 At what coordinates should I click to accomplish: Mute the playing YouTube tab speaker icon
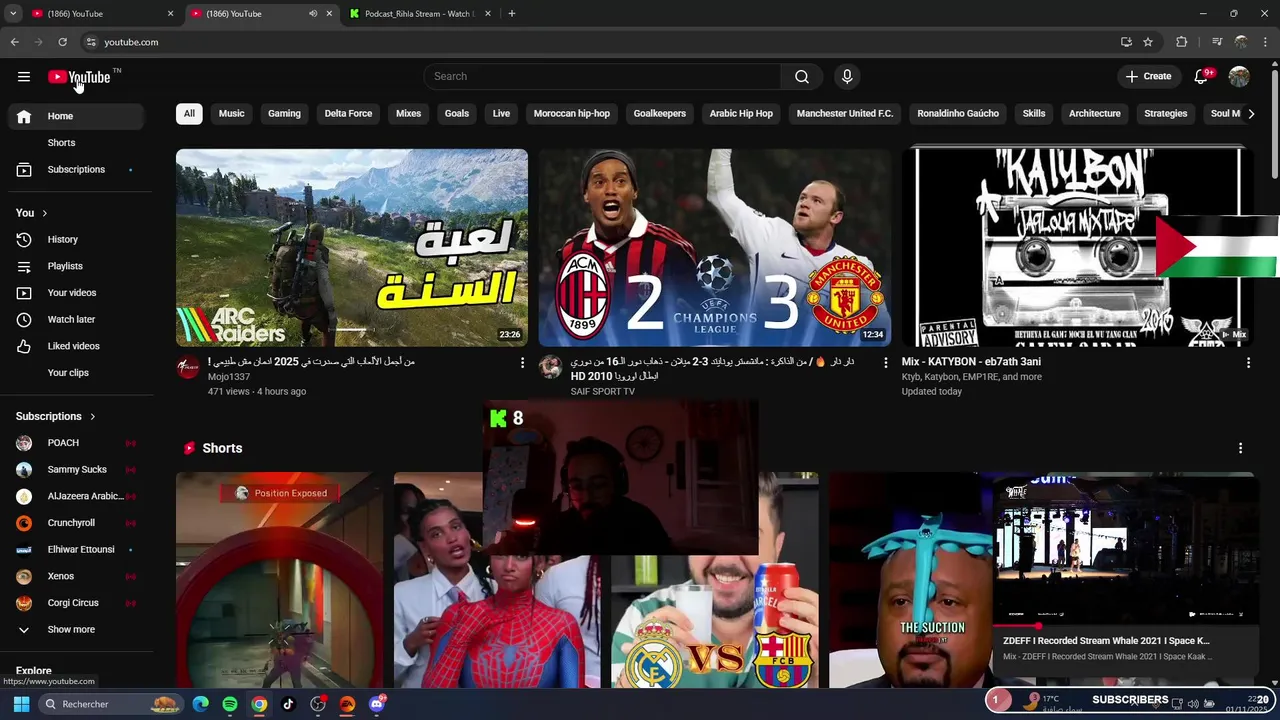(313, 14)
